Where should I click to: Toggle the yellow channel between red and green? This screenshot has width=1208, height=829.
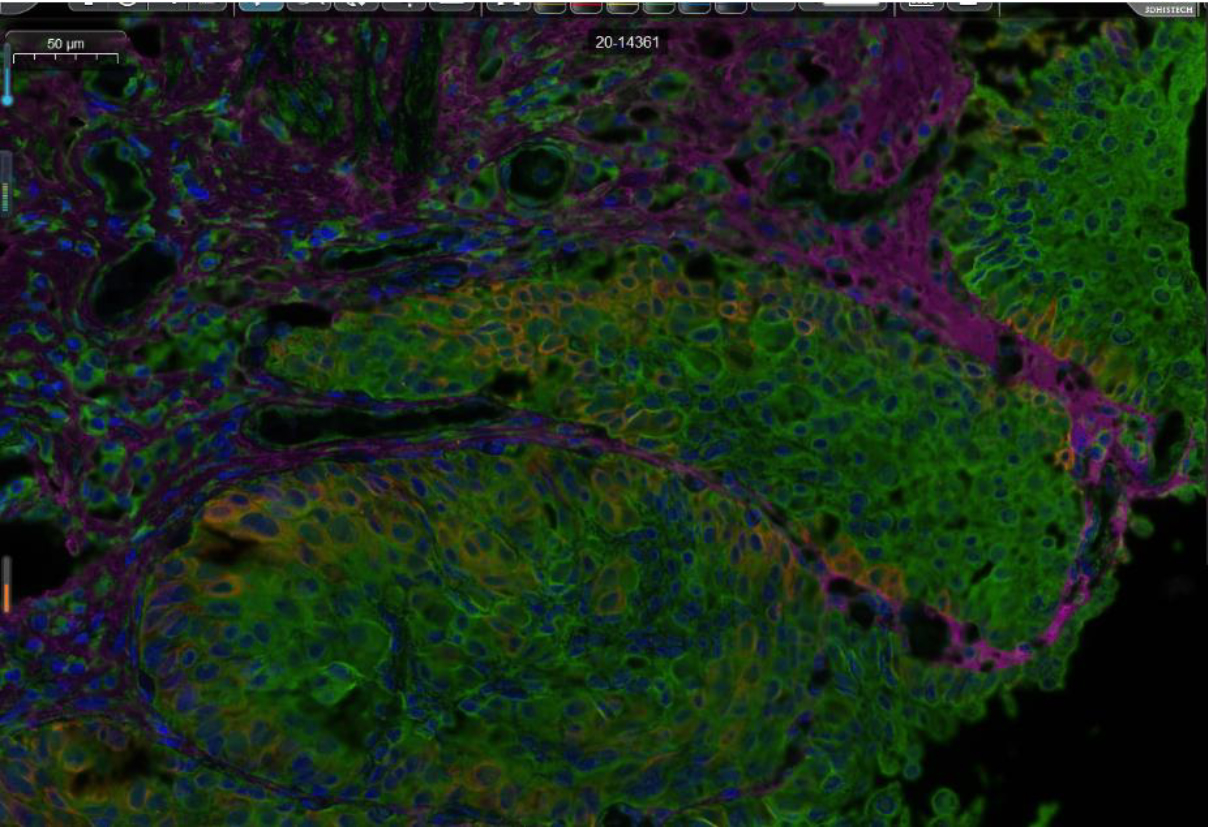pyautogui.click(x=623, y=6)
